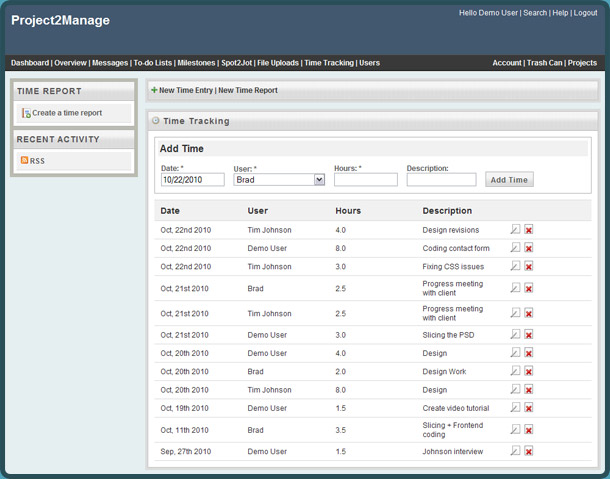The width and height of the screenshot is (610, 479).
Task: Click the Project2Manage logo title
Action: click(60, 20)
